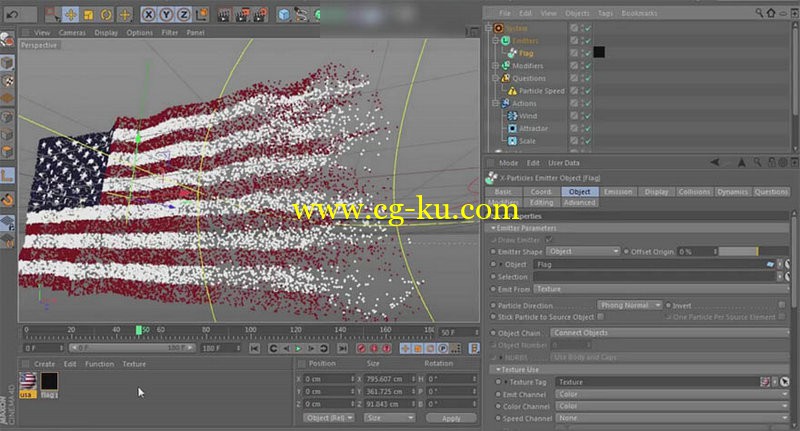Toggle the Y axis lock
The width and height of the screenshot is (800, 431).
coord(166,15)
